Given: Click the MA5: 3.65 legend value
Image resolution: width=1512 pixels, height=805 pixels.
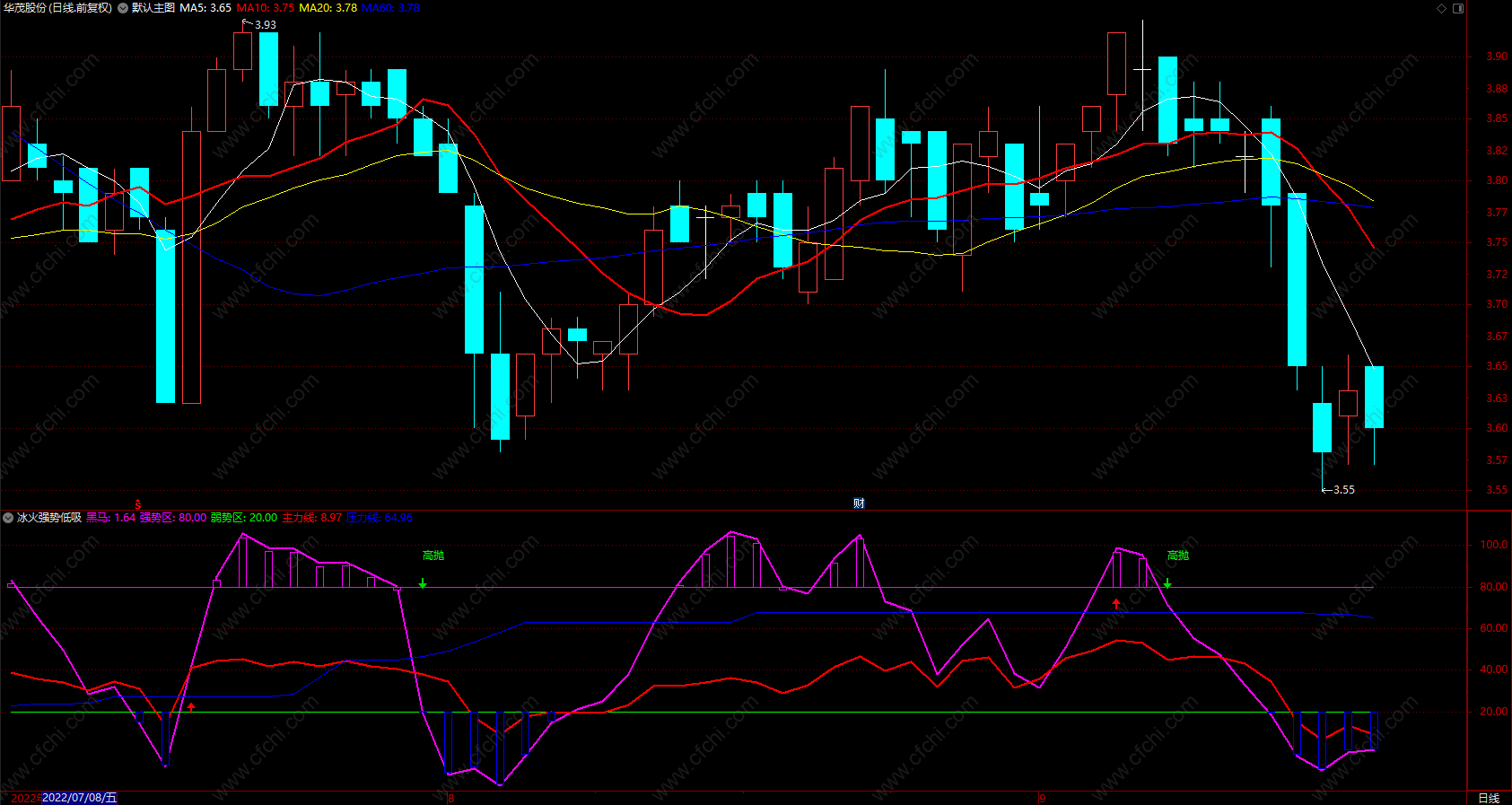Looking at the screenshot, I should 205,8.
